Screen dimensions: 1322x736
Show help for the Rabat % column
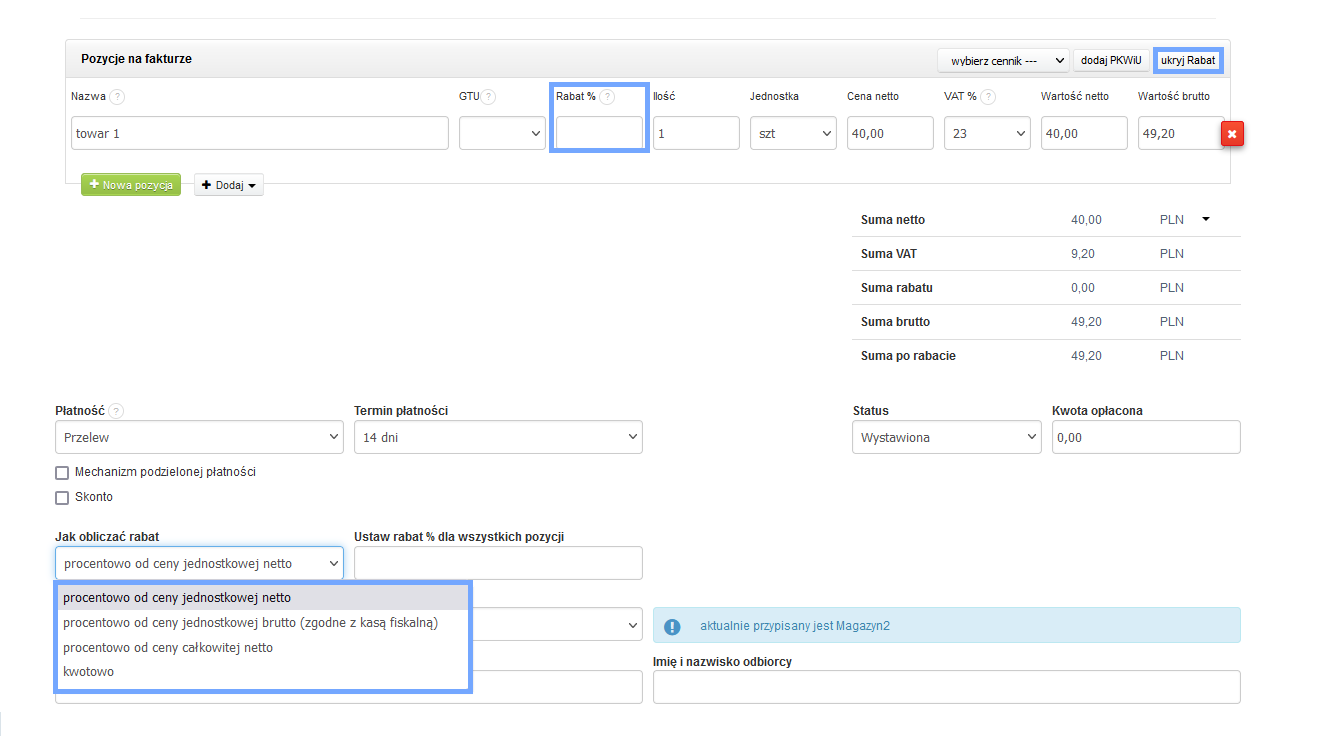[607, 97]
